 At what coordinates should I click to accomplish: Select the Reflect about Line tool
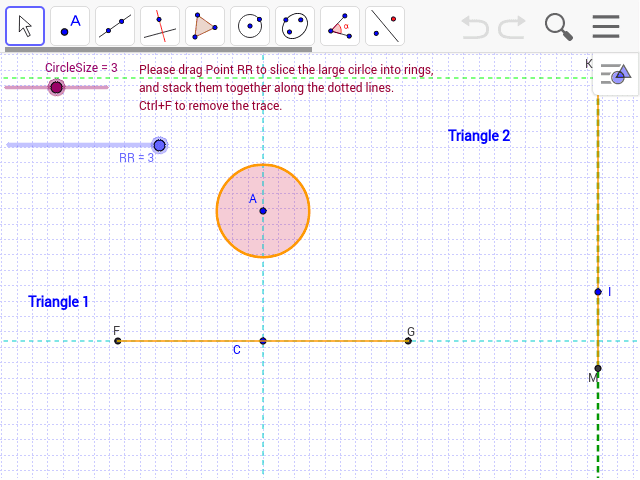[385, 26]
